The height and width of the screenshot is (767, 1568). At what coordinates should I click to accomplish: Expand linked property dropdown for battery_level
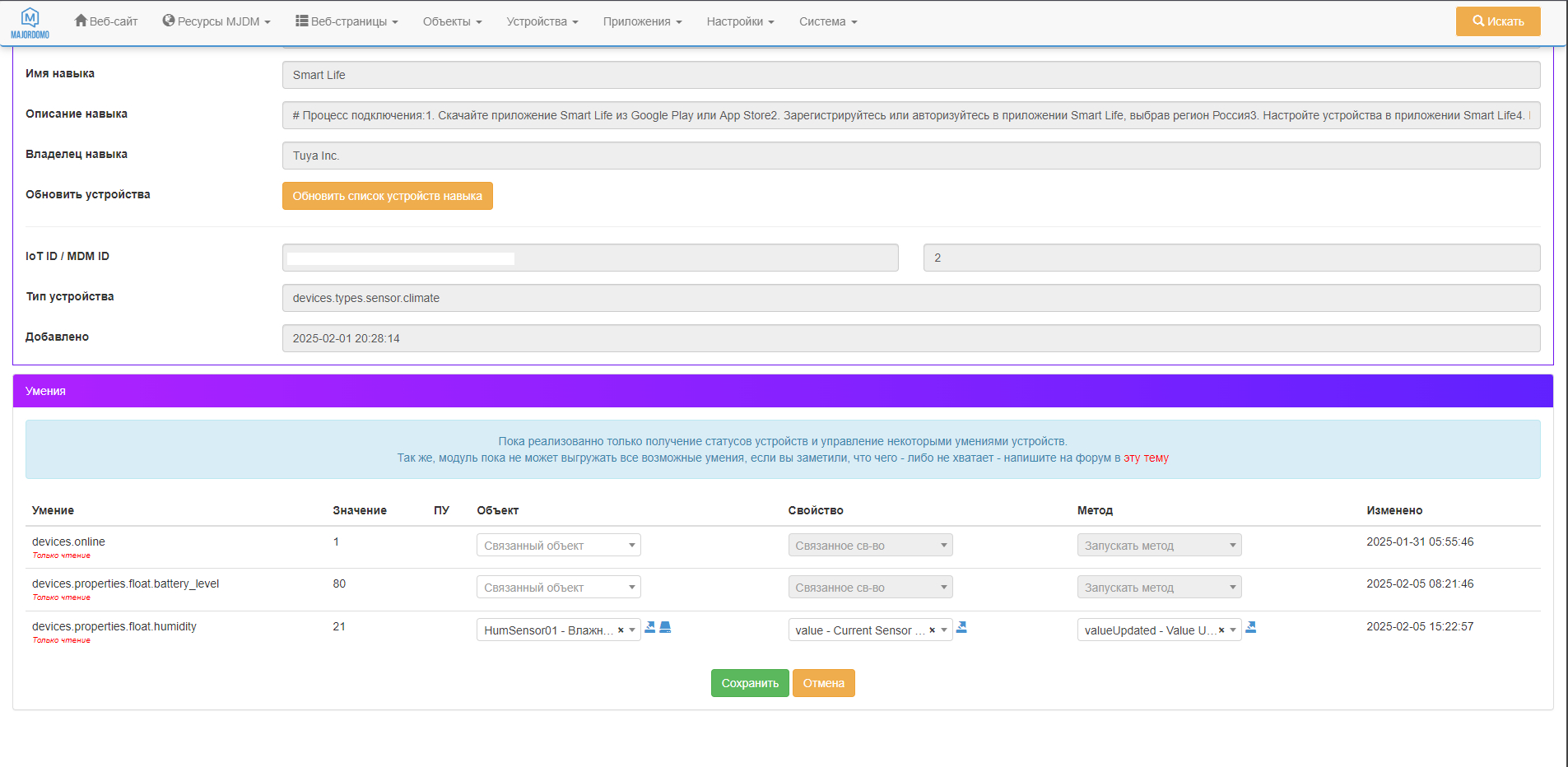pyautogui.click(x=870, y=588)
